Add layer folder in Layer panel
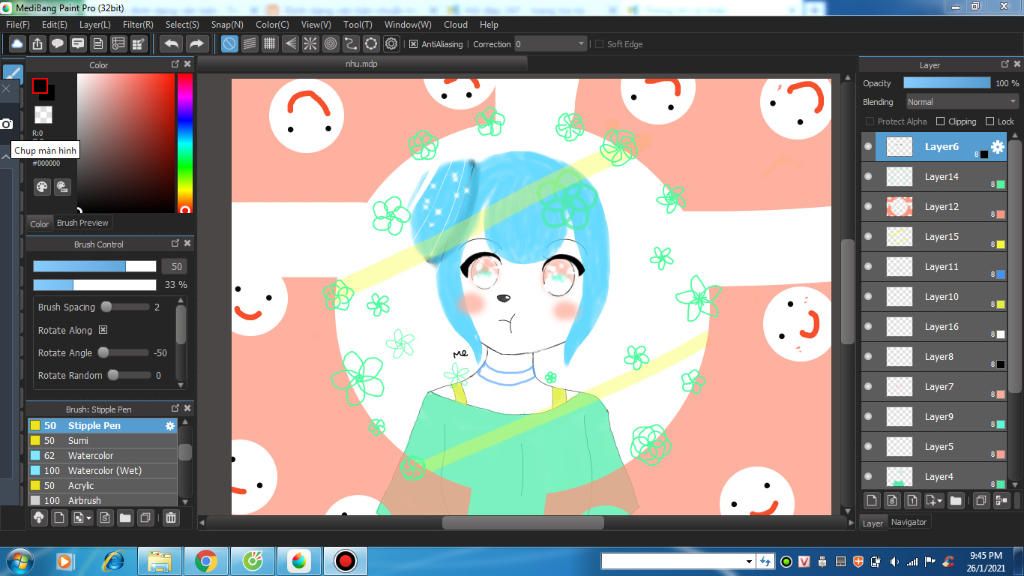The width and height of the screenshot is (1024, 576). click(956, 501)
